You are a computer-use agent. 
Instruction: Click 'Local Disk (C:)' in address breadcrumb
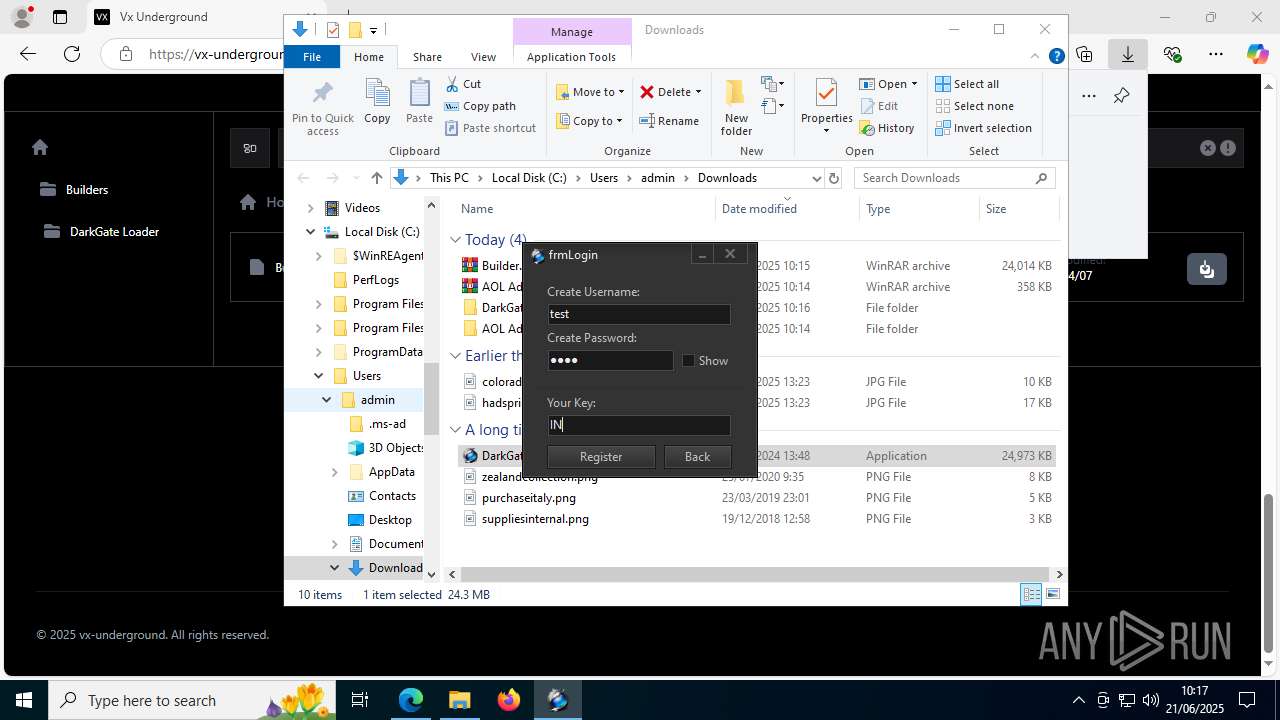[529, 178]
